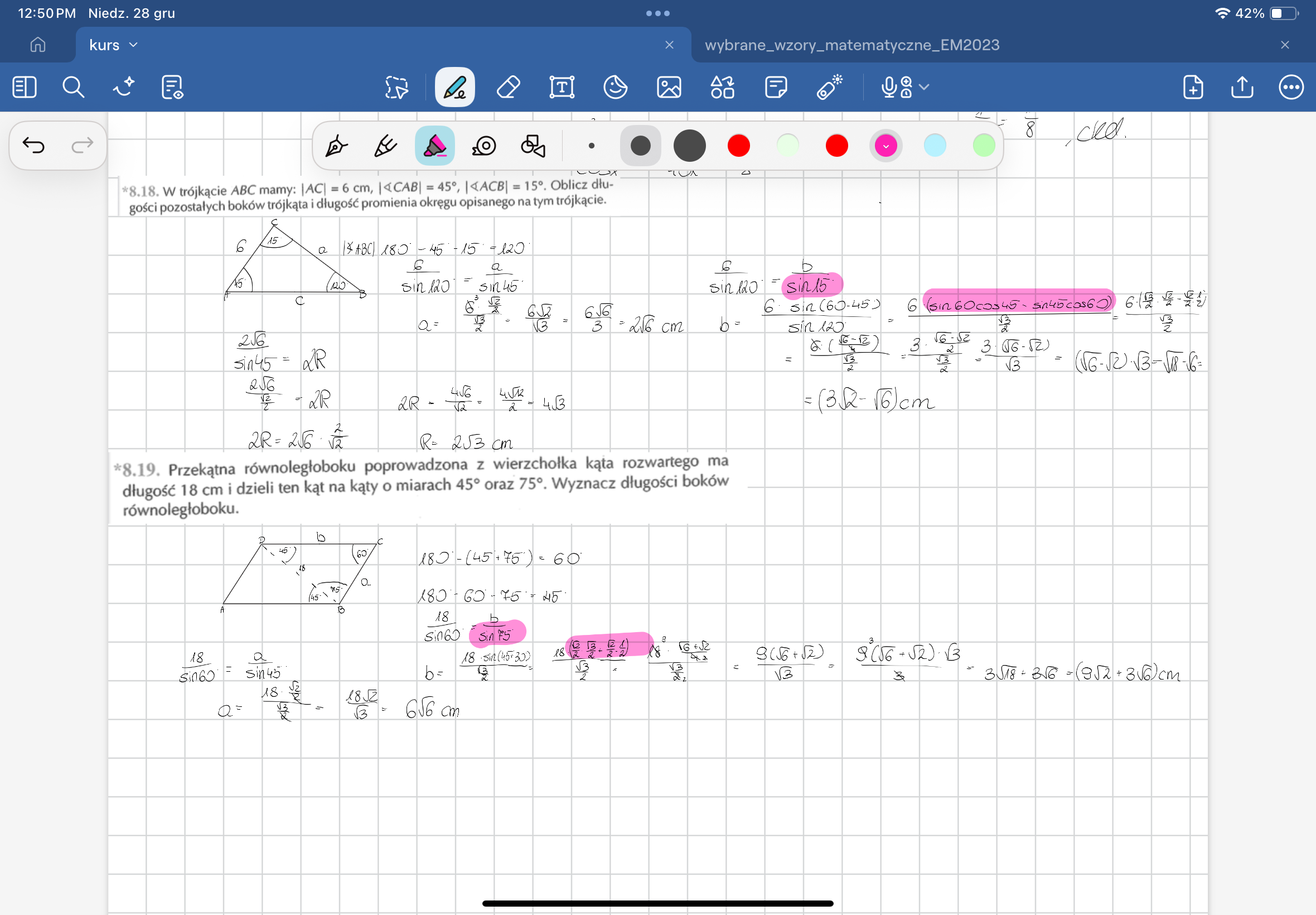Viewport: 1316px width, 915px height.
Task: Expand the kurs document dropdown
Action: [x=133, y=45]
